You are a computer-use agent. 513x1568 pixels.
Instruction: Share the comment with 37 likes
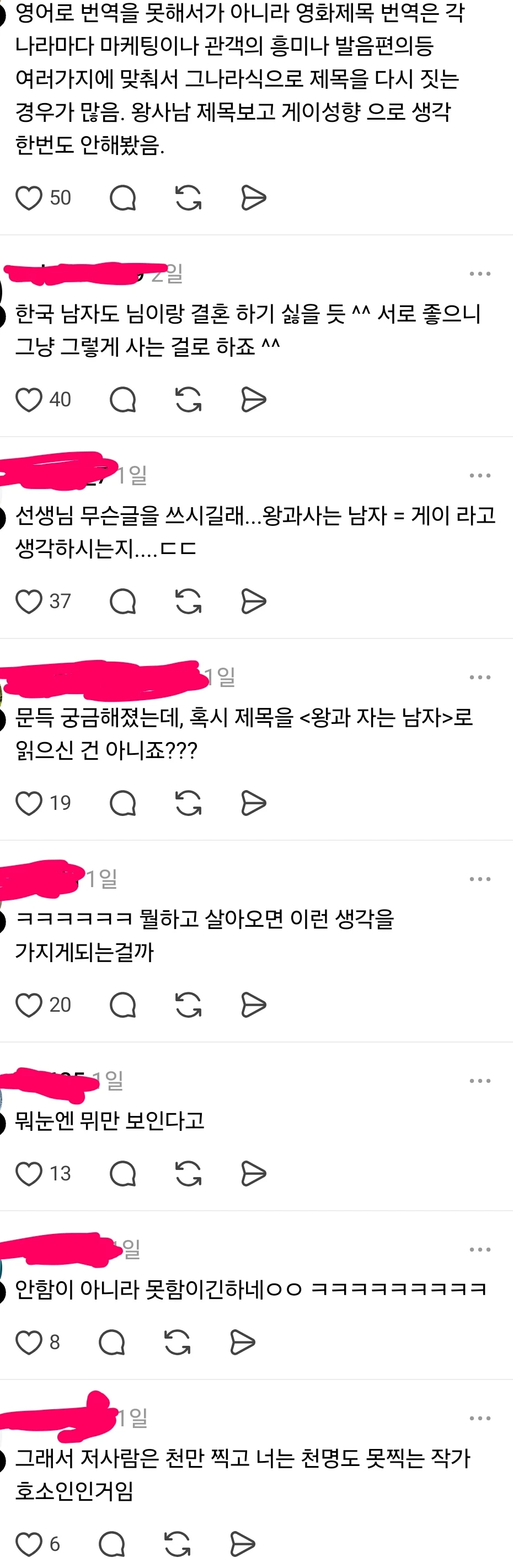pos(253,602)
